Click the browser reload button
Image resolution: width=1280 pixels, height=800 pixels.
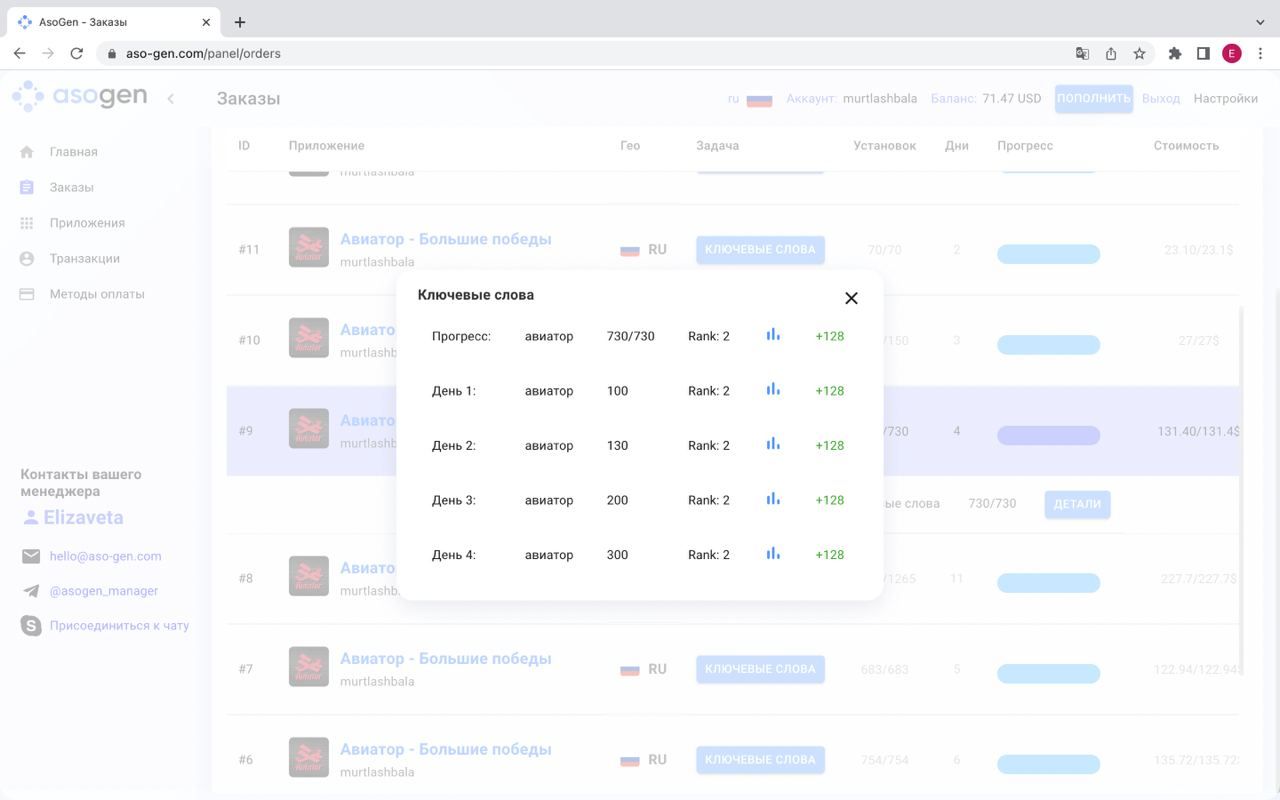tap(76, 53)
